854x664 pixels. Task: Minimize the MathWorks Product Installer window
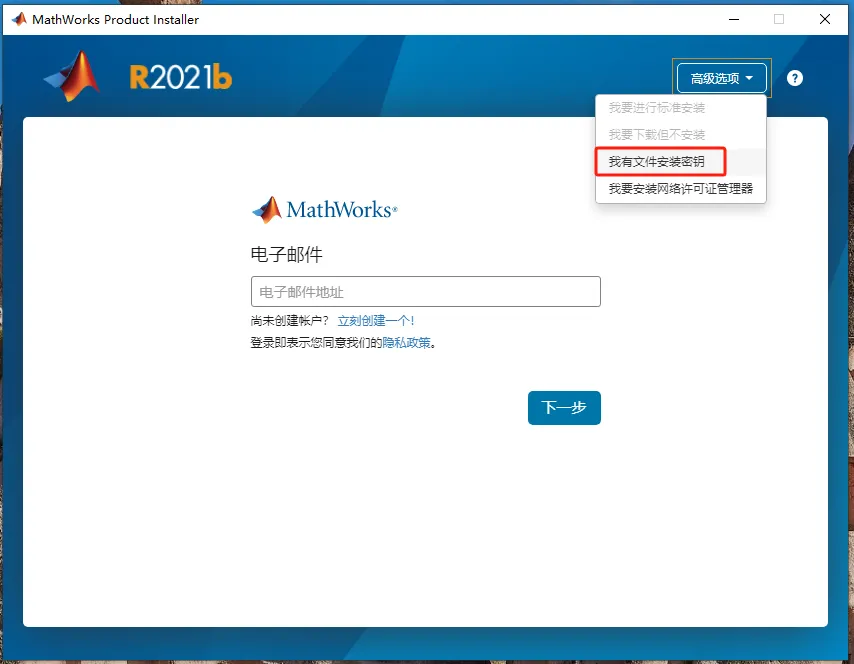734,20
